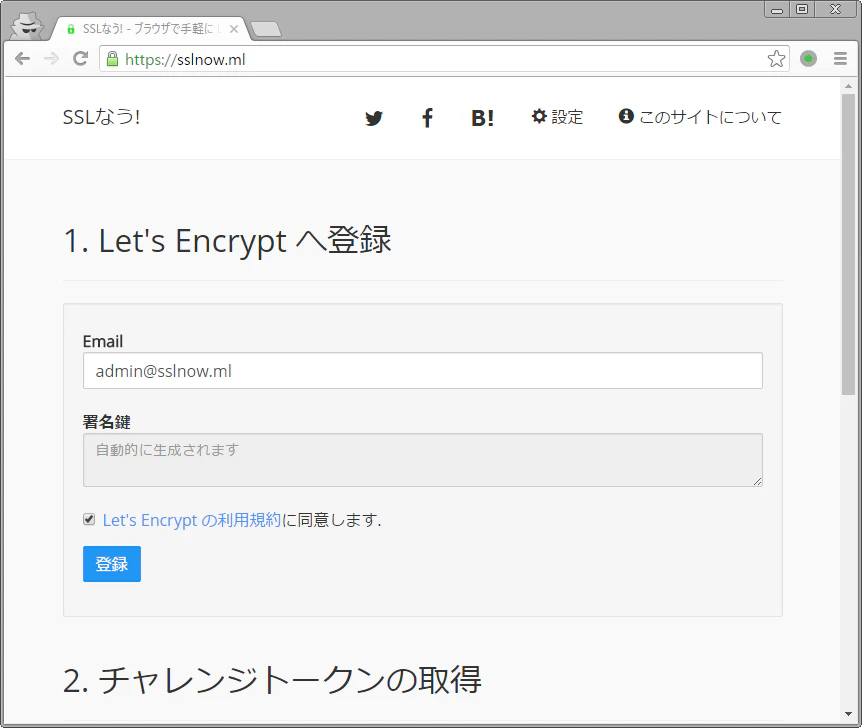
Task: Click the 2. チャレンジトークンの取得 heading
Action: pos(272,680)
